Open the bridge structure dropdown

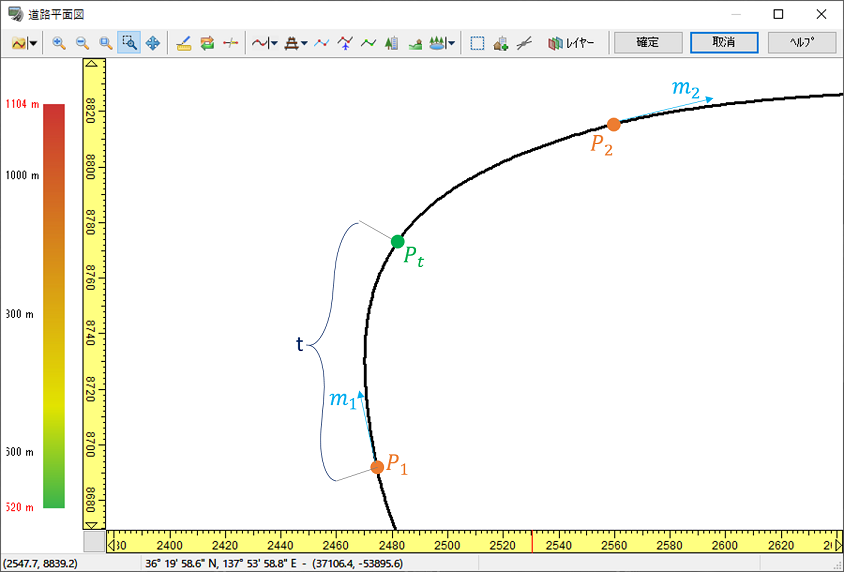(x=304, y=43)
